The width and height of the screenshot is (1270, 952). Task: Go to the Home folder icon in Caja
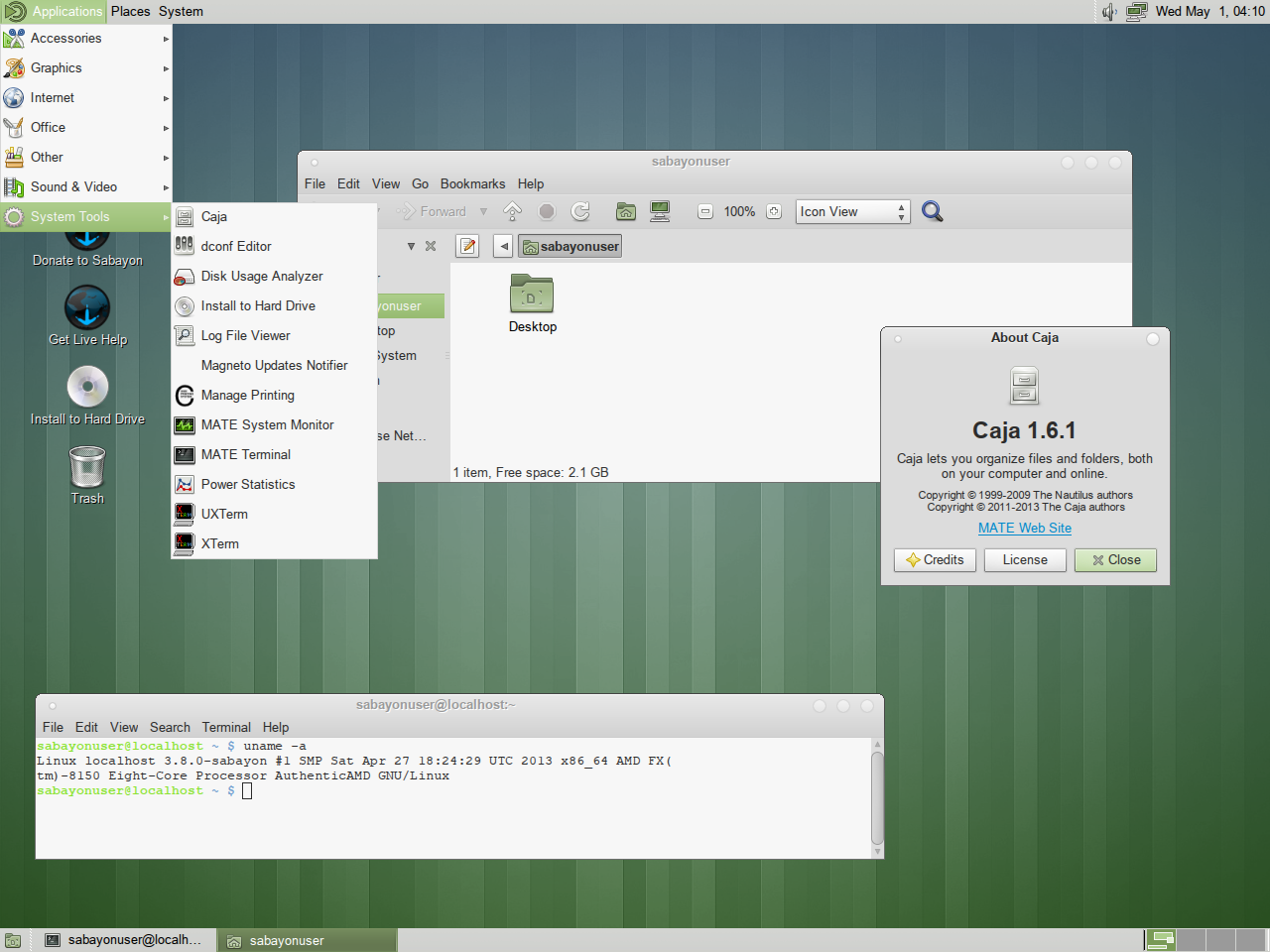tap(626, 211)
